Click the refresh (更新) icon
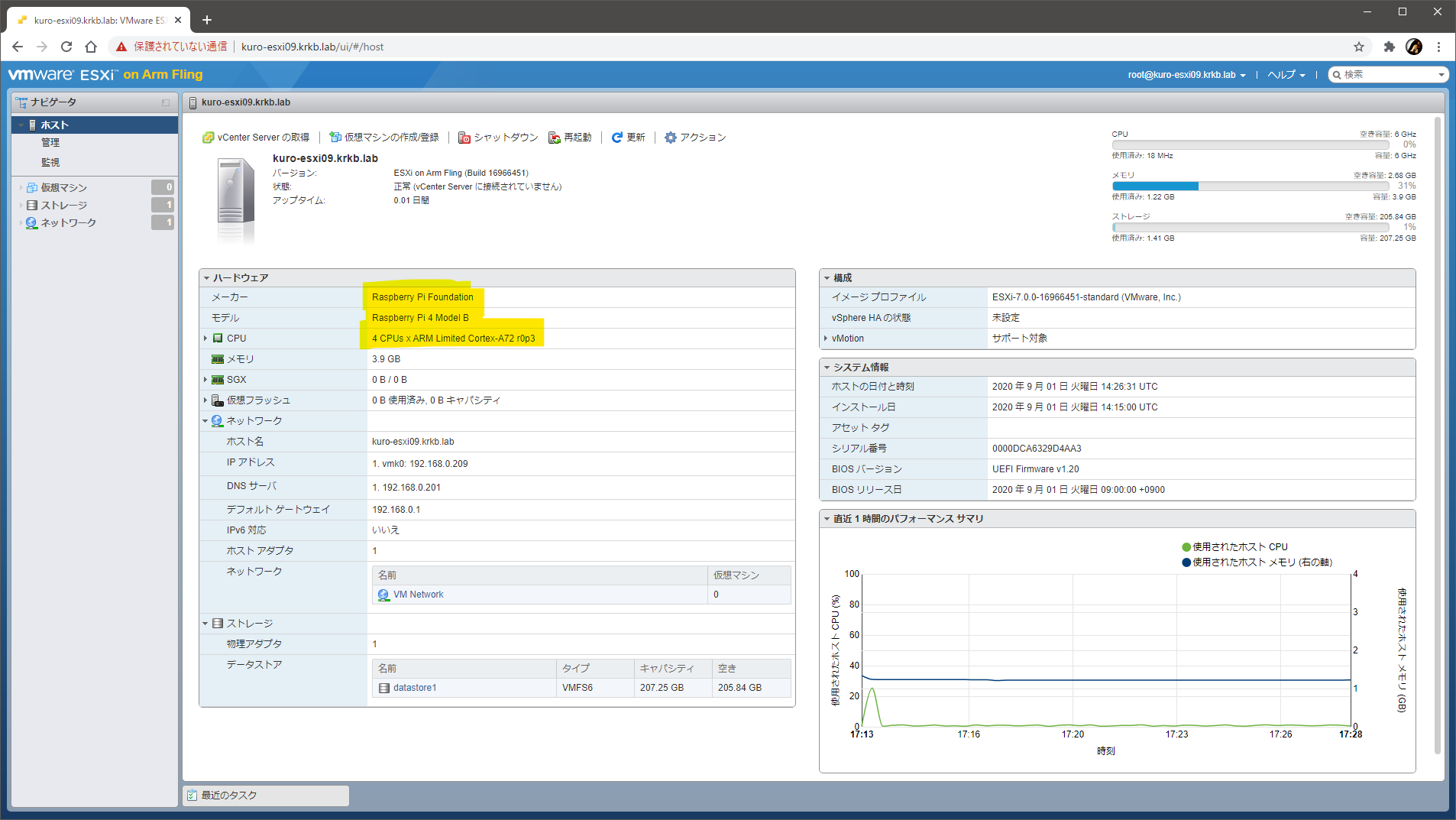The image size is (1456, 820). pos(617,138)
